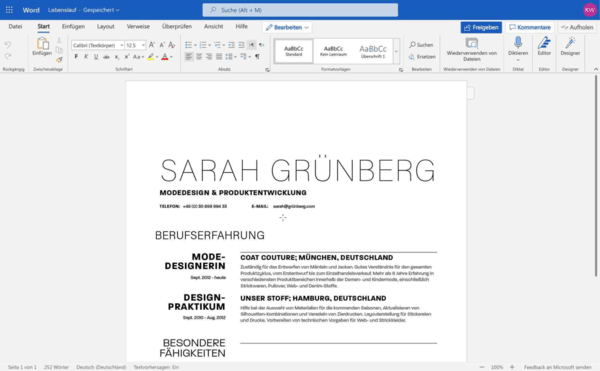Viewport: 600px width, 371px height.
Task: Activate the format painter brush
Action: 59,60
